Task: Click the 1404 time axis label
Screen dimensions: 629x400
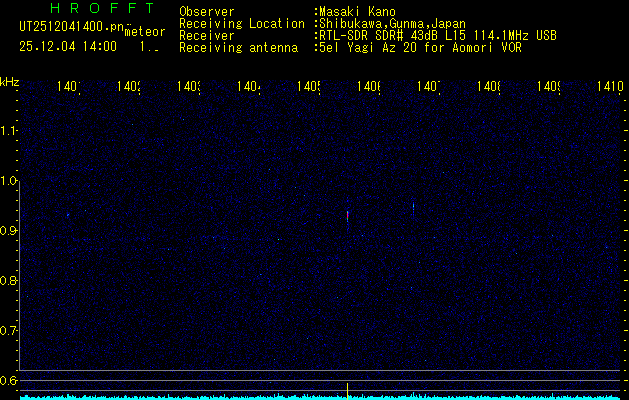Action: 249,86
